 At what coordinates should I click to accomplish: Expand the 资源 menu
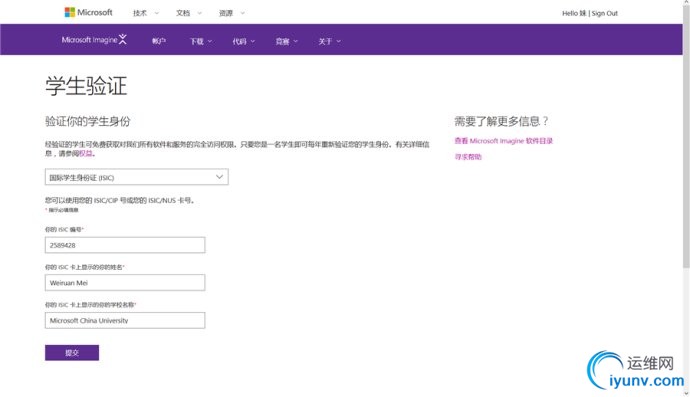pos(231,13)
